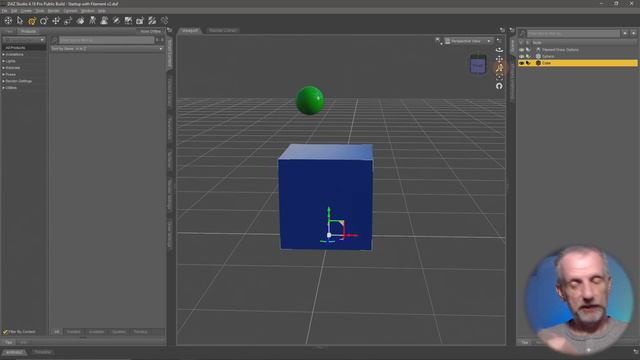Select the Sphere node in Scene
This screenshot has width=640, height=360.
pyautogui.click(x=548, y=56)
